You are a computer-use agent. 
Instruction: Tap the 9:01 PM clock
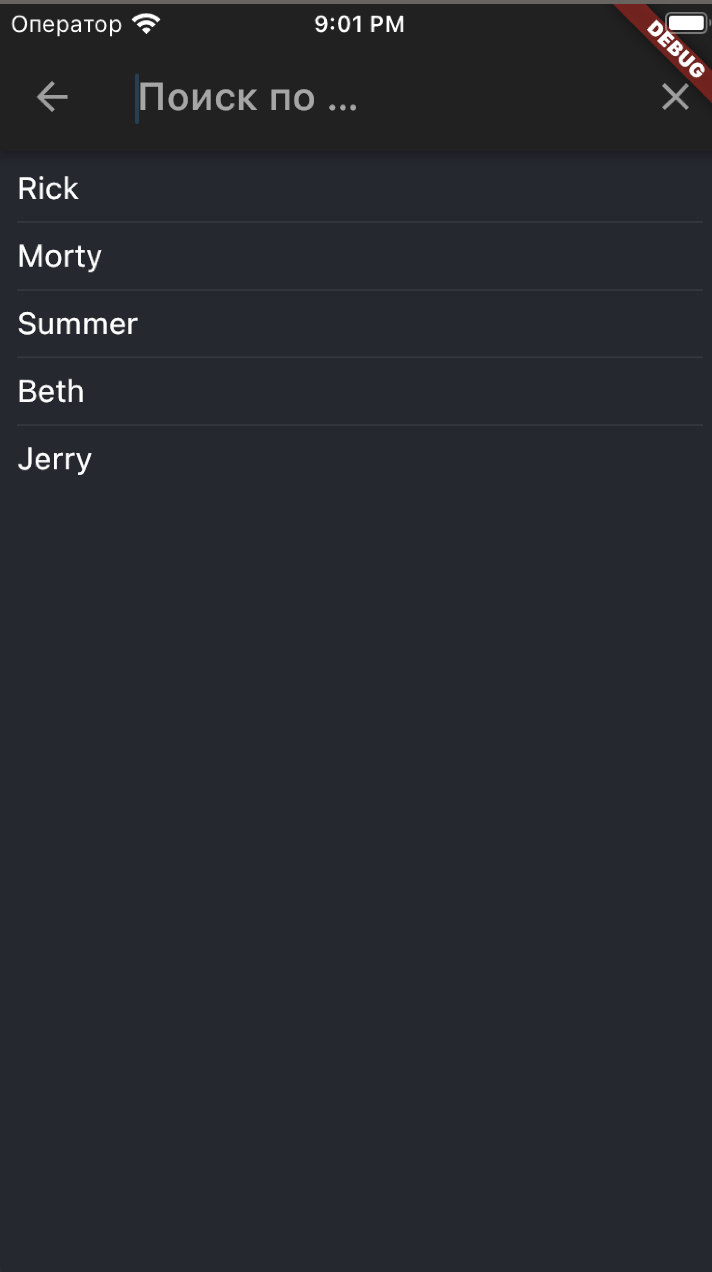click(359, 25)
